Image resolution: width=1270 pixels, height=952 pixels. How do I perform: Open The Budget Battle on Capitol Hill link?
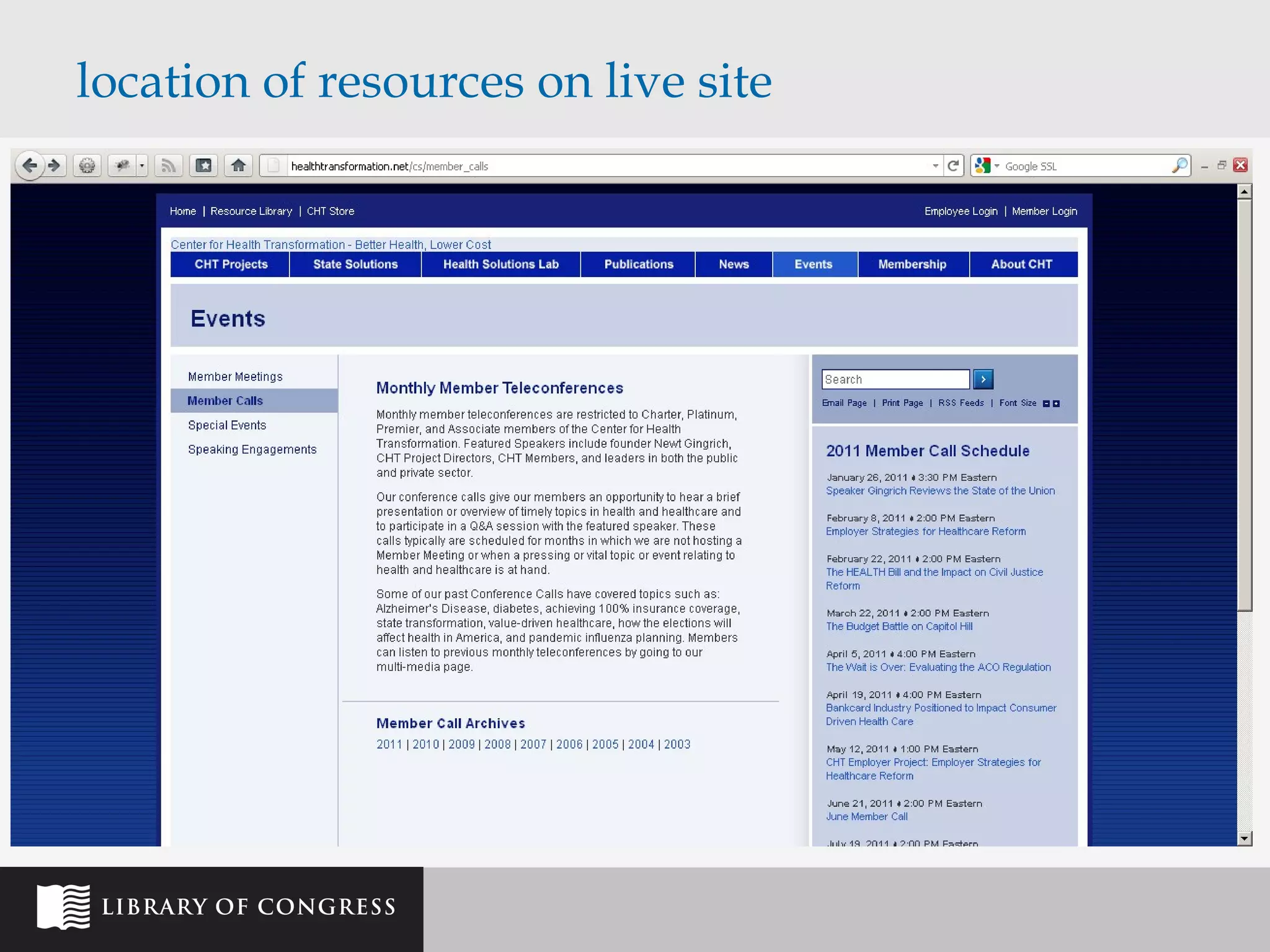coord(899,627)
